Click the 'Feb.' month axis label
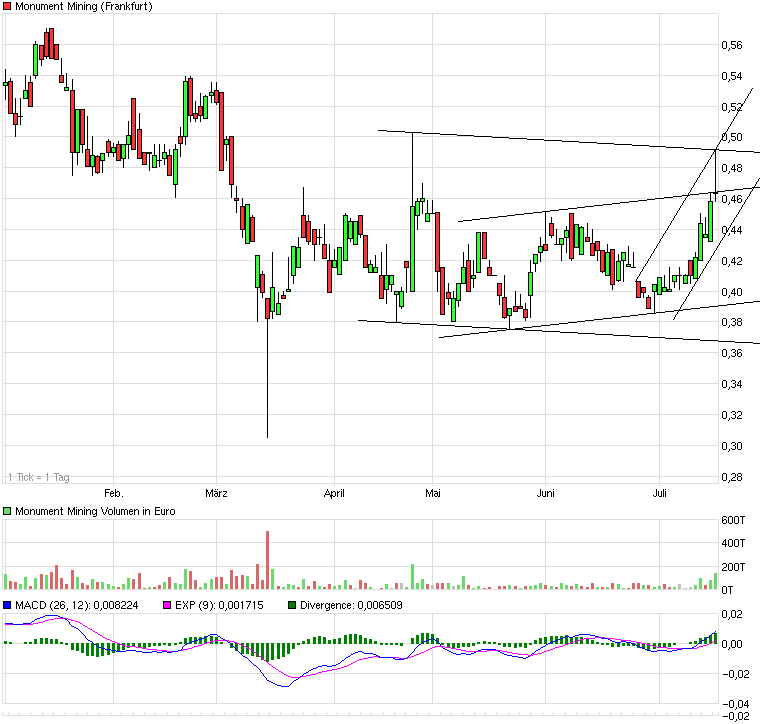760x724 pixels. point(114,493)
